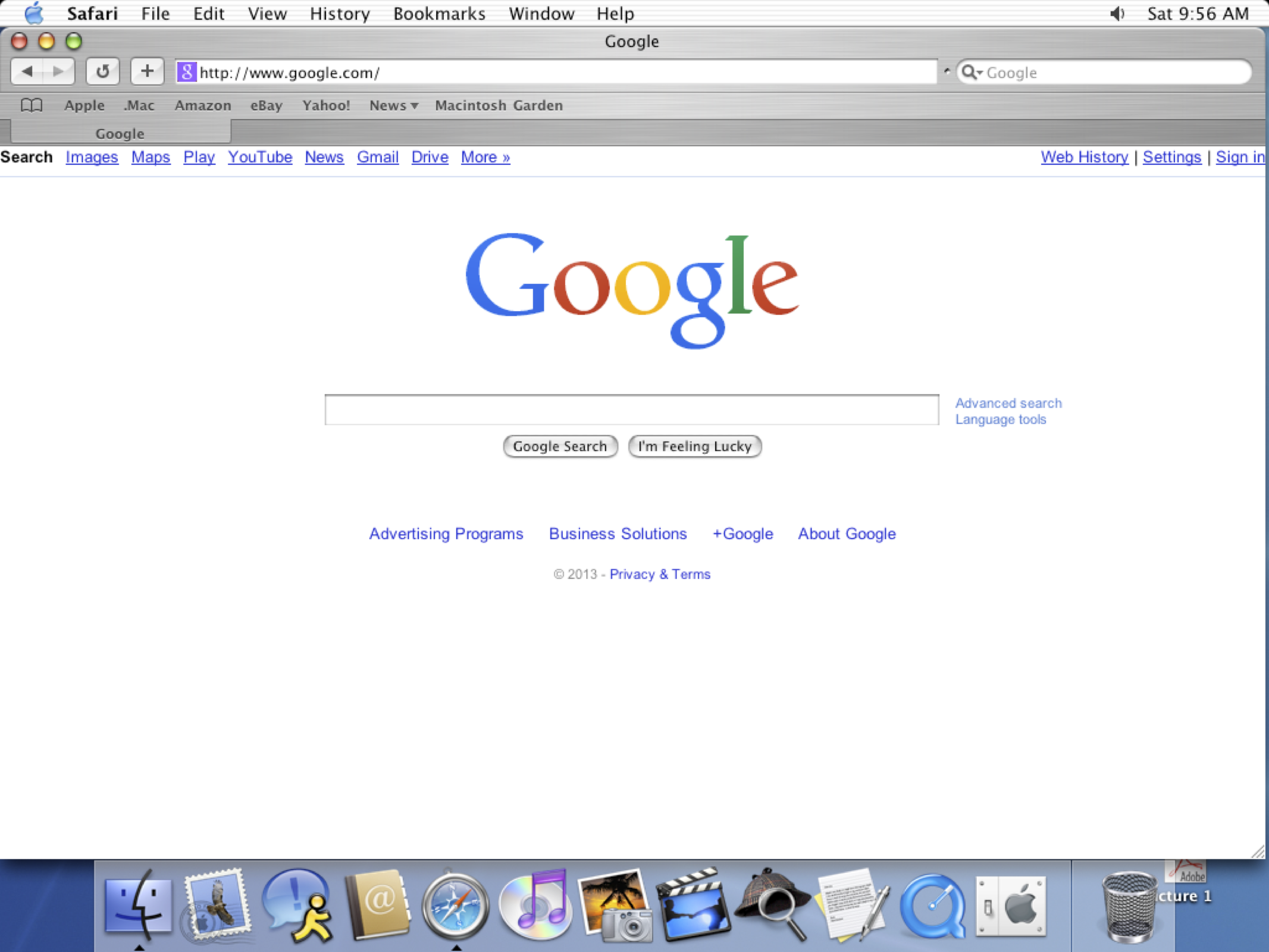Go forward with the Safari forward arrow
This screenshot has width=1269, height=952.
pos(58,72)
